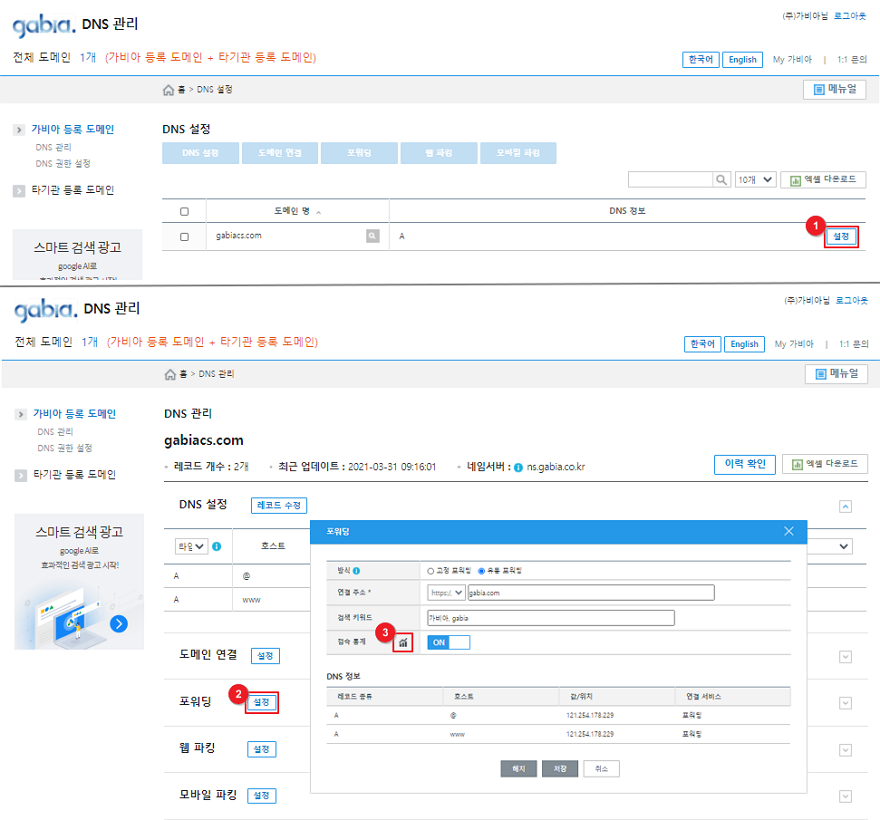Select the 유동 포워딩 radio option
The width and height of the screenshot is (880, 820).
(481, 571)
